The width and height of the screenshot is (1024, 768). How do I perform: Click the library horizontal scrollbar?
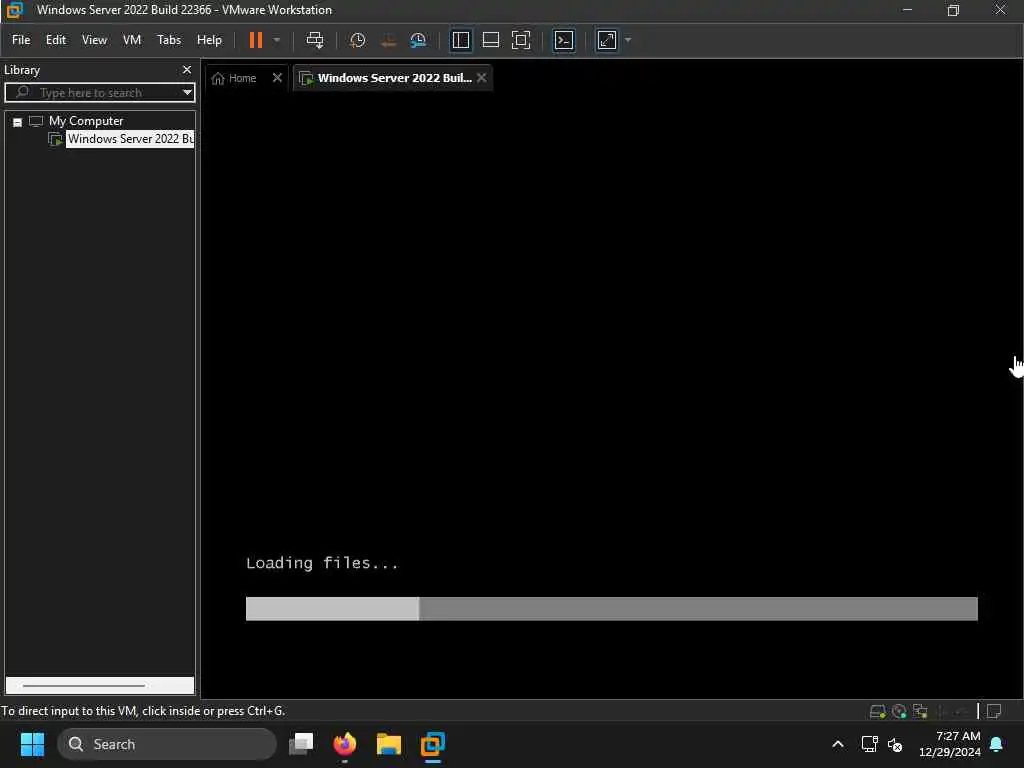(x=84, y=685)
